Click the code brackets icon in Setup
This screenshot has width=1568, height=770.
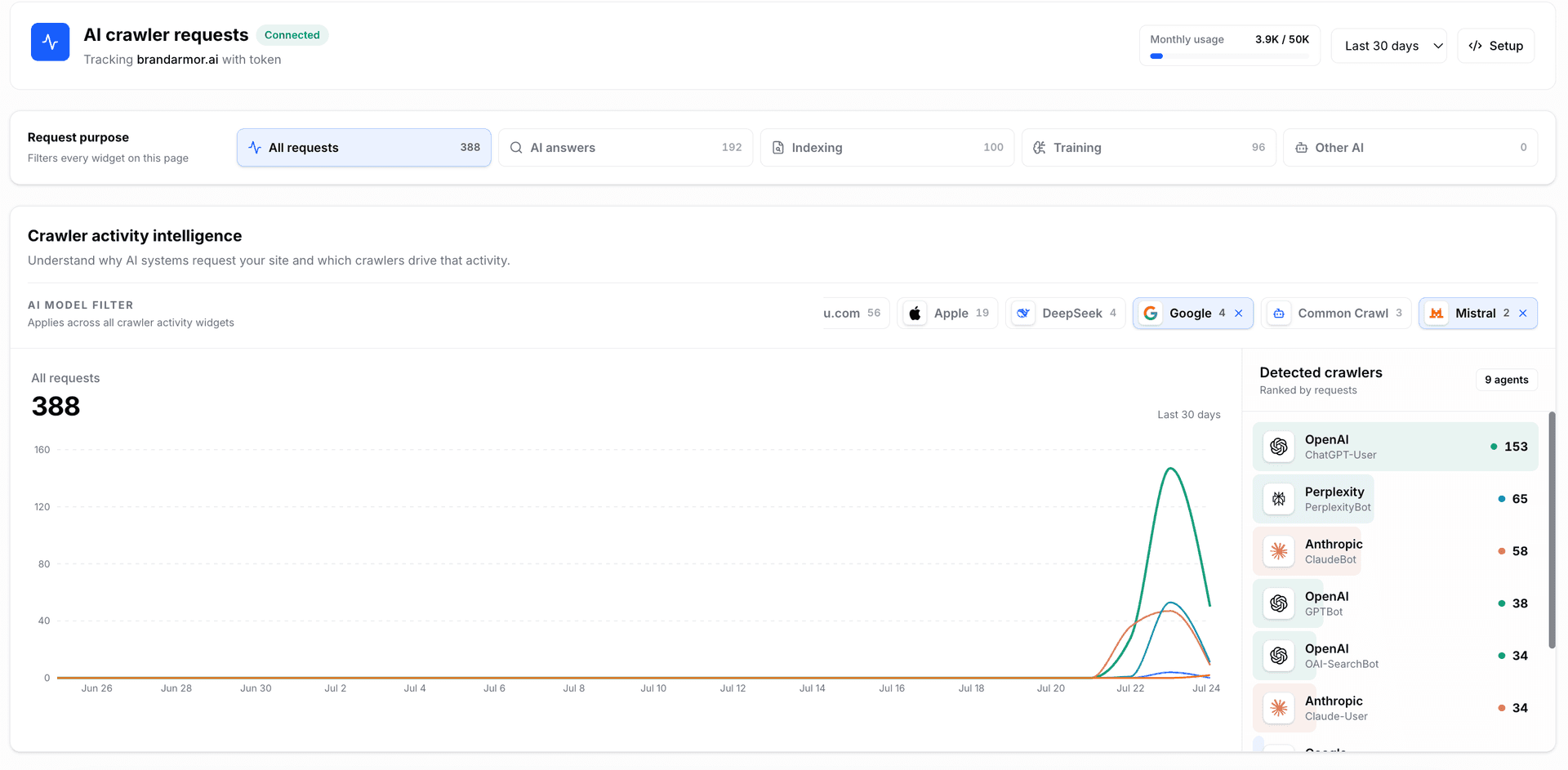(1475, 46)
